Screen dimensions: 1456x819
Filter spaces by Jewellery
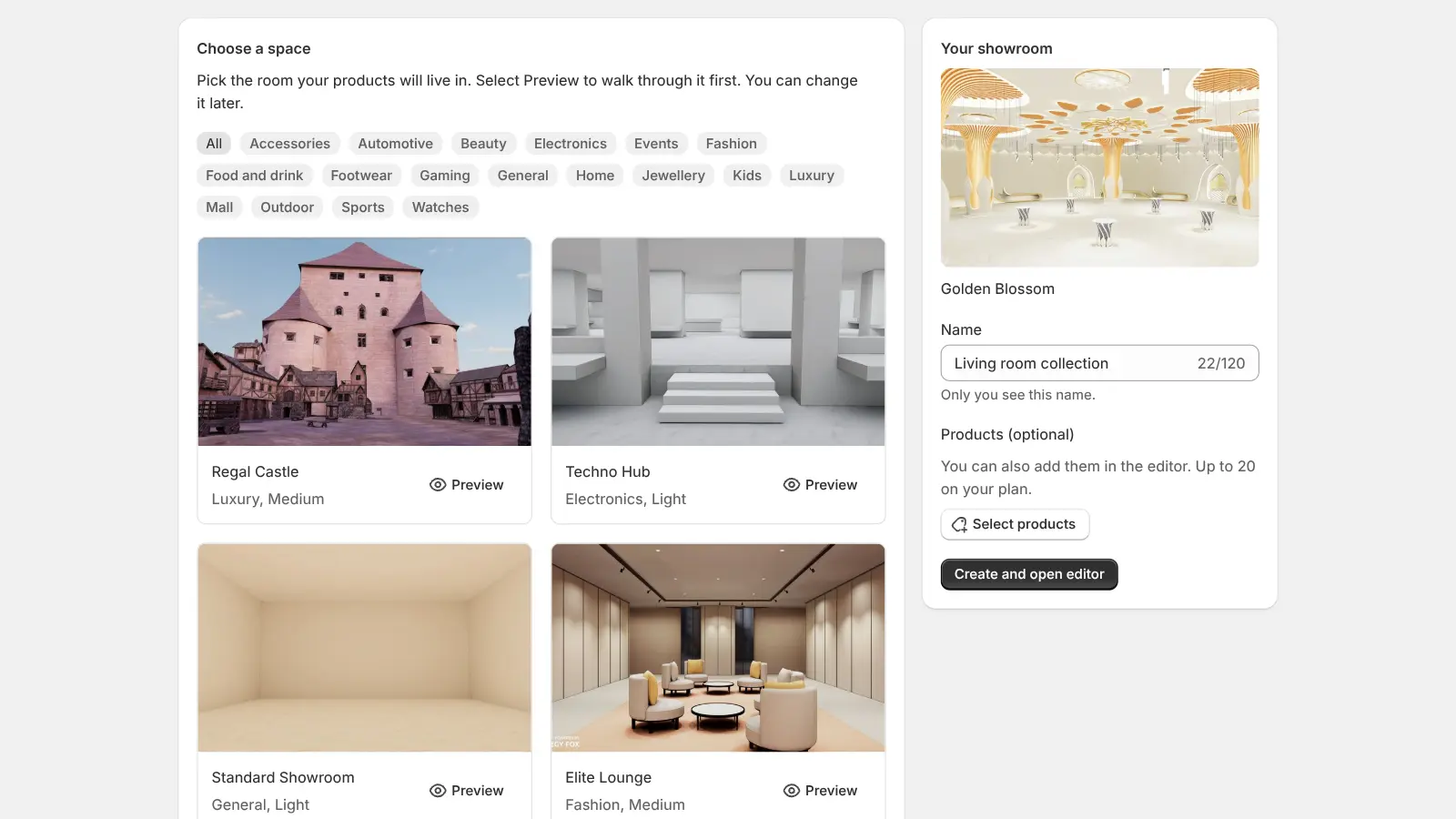tap(673, 176)
